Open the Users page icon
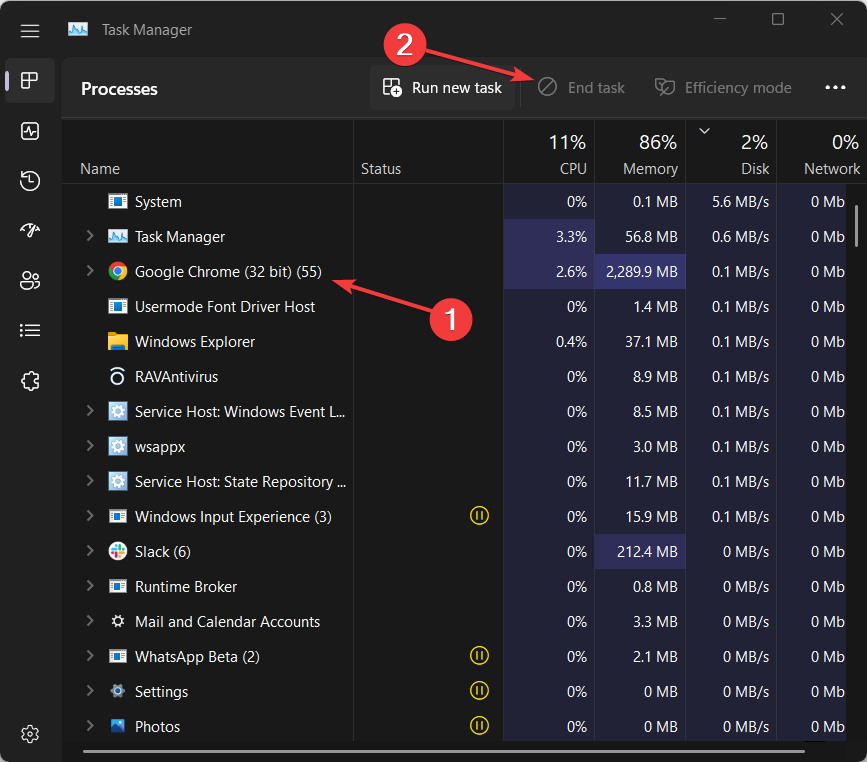 30,280
